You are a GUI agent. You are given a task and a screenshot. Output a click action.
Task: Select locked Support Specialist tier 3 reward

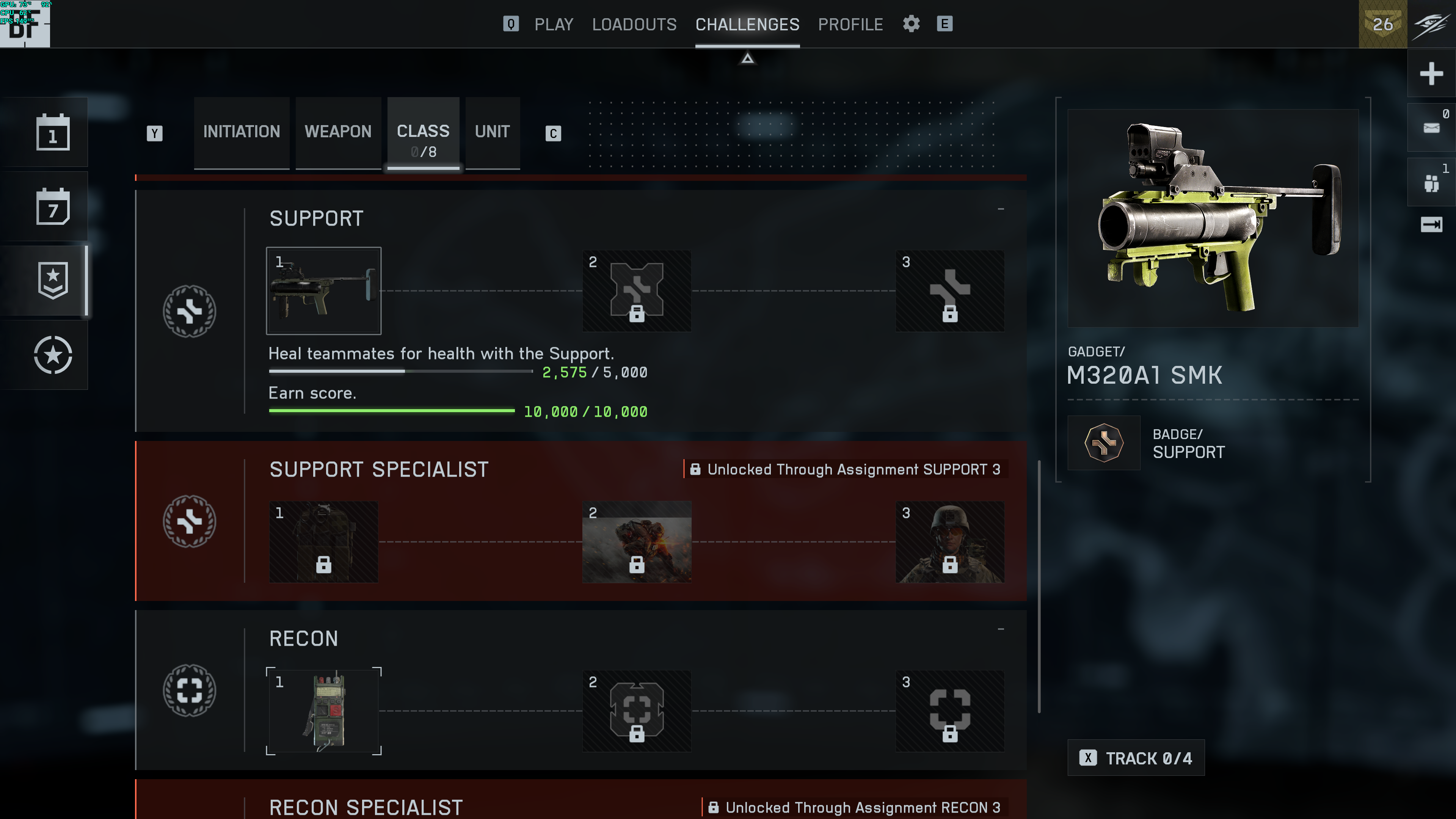[x=949, y=541]
